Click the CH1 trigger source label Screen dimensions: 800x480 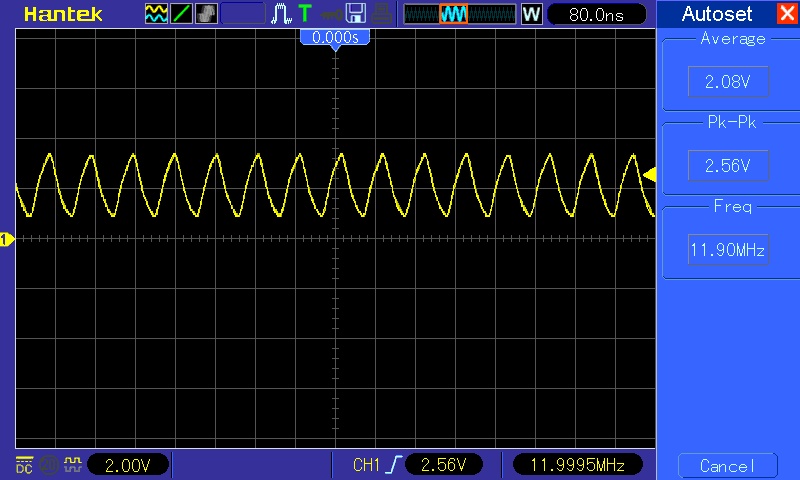tap(366, 465)
